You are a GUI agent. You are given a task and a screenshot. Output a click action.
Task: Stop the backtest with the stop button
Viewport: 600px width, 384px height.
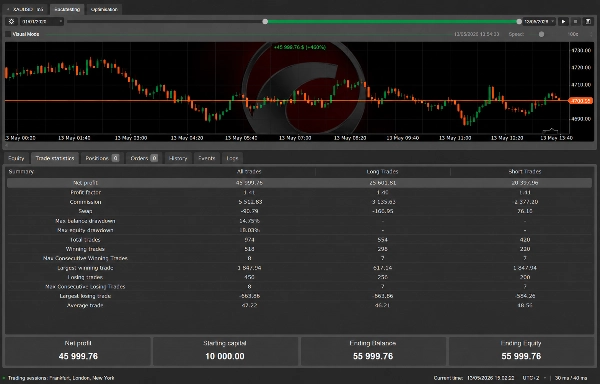coord(576,21)
